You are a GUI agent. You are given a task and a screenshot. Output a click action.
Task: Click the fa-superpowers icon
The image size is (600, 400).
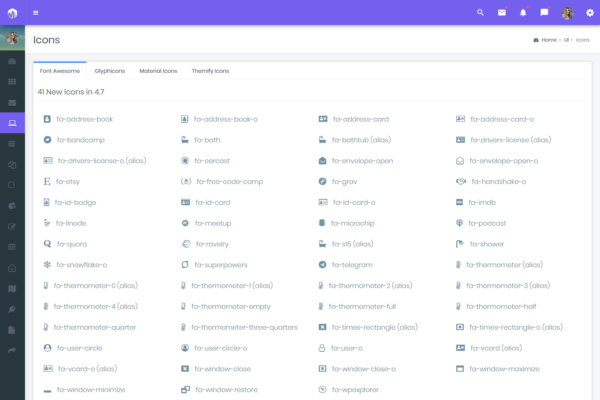[x=185, y=264]
